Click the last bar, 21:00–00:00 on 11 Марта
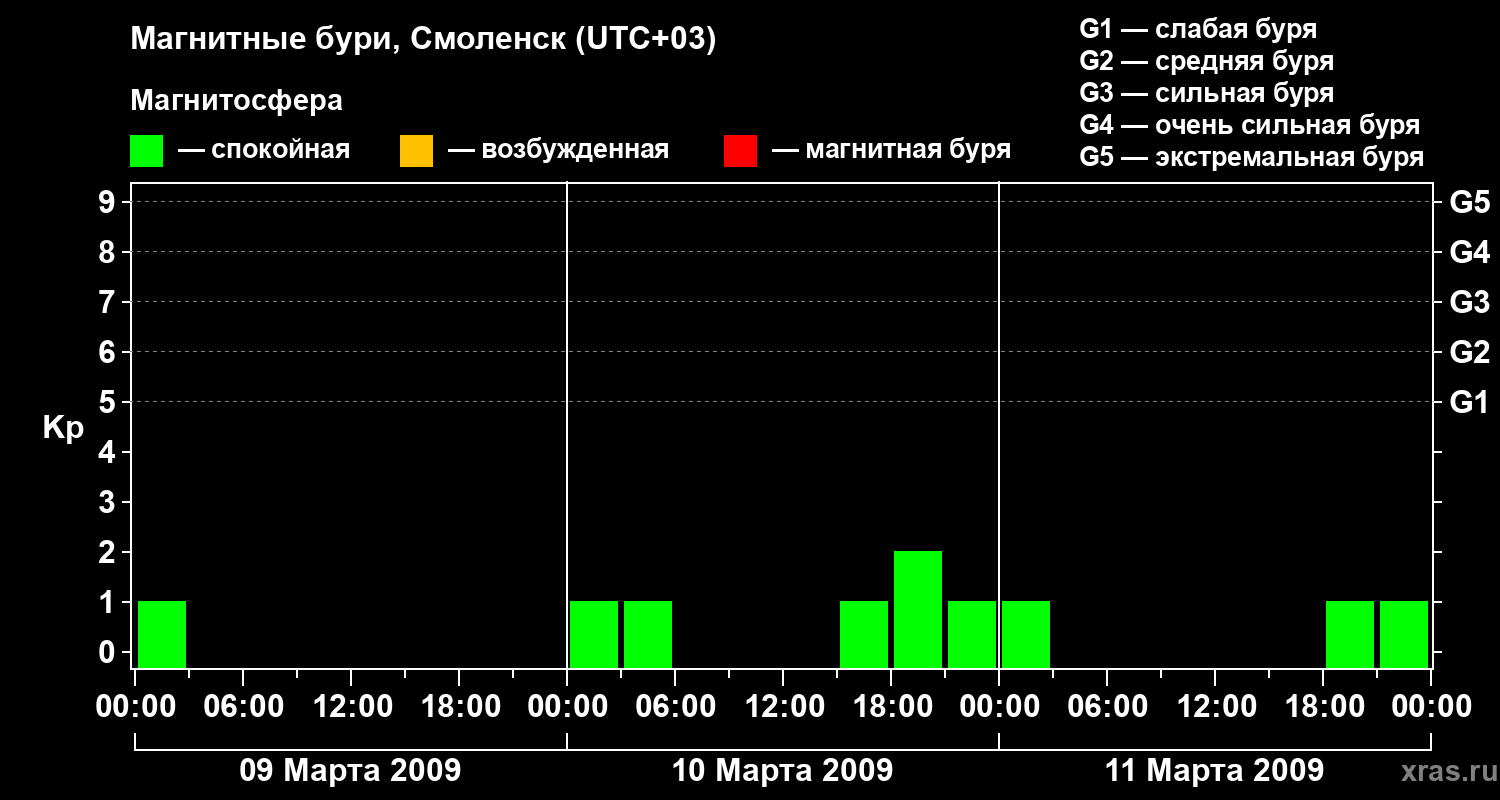The image size is (1500, 800). (1404, 634)
